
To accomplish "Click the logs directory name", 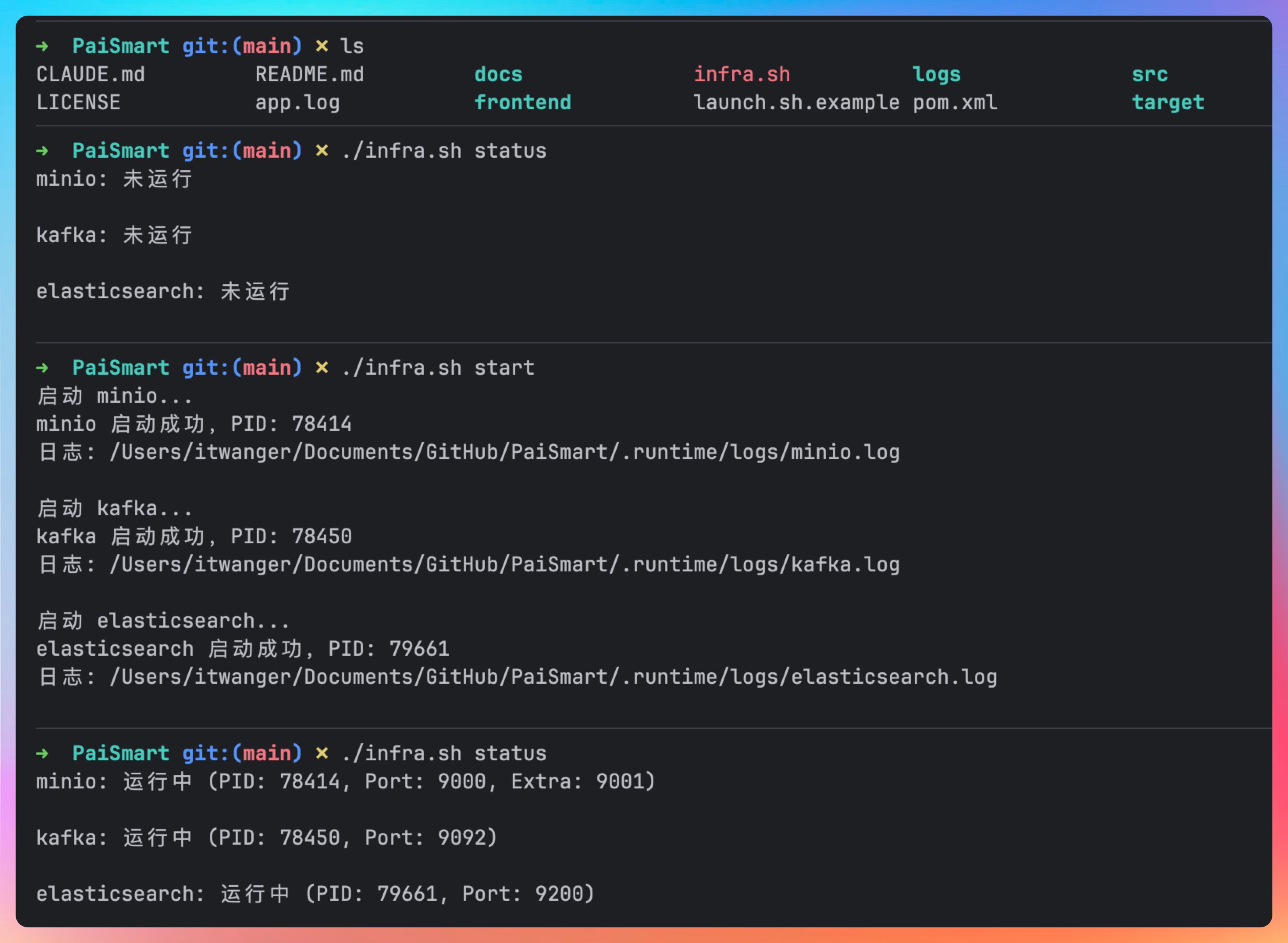I will (936, 74).
